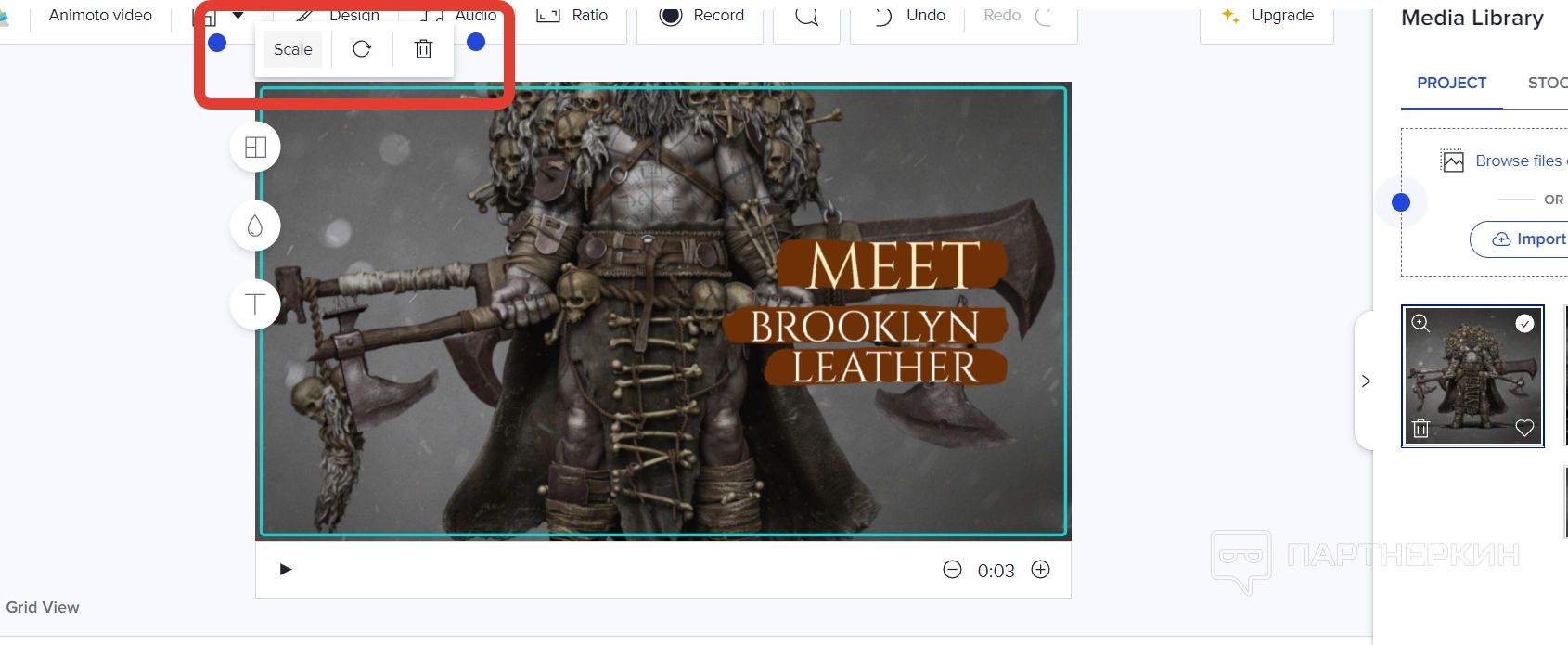Viewport: 1568px width, 645px height.
Task: Open the Audio menu
Action: [x=459, y=16]
